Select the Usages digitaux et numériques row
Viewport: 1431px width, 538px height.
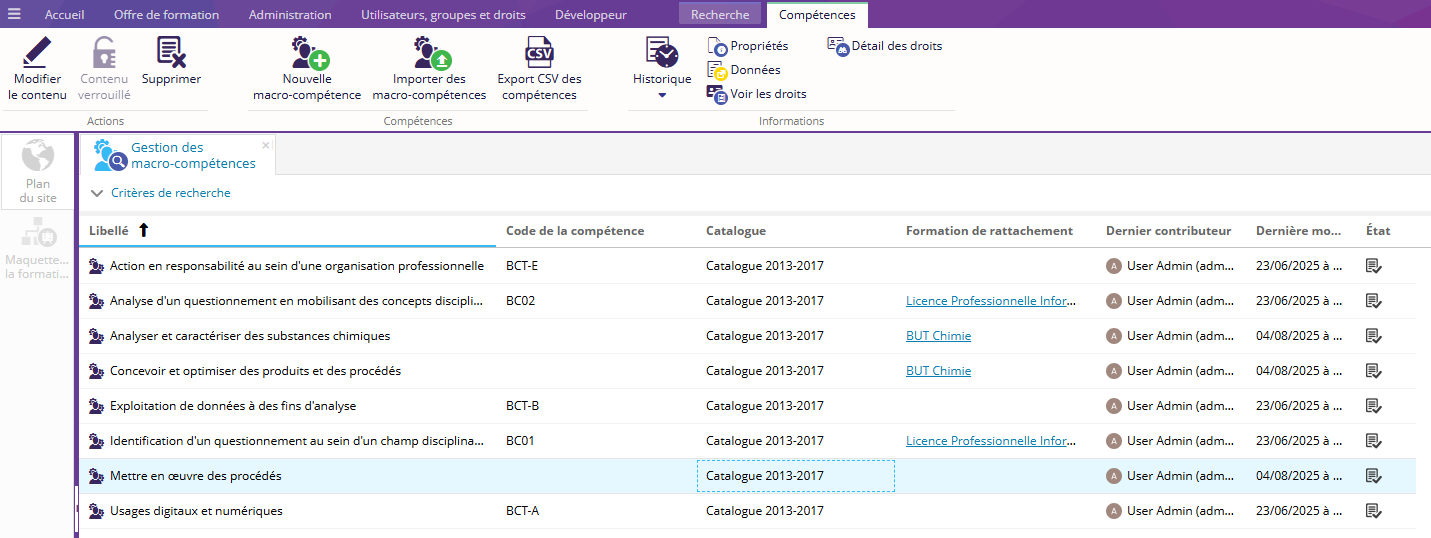196,511
